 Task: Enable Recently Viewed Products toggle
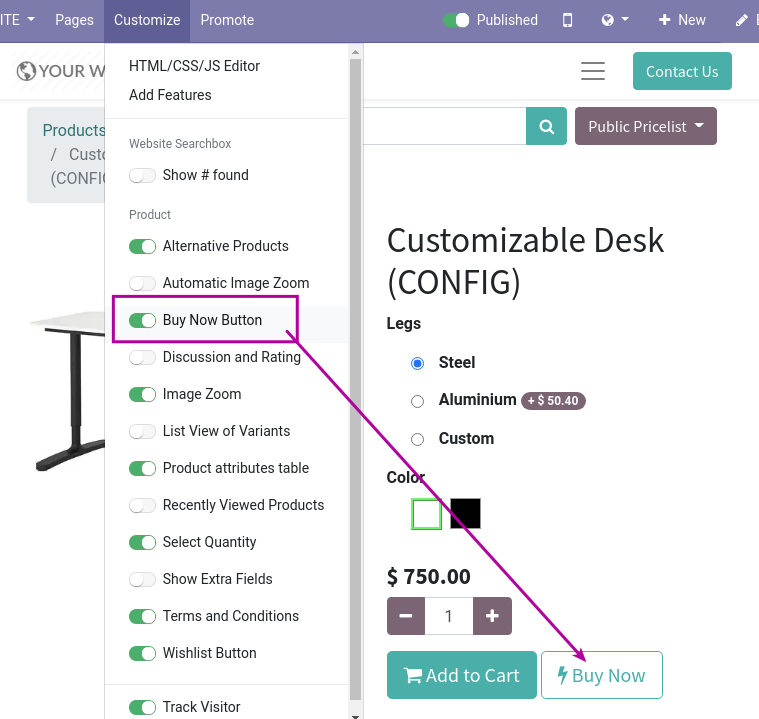pos(142,505)
